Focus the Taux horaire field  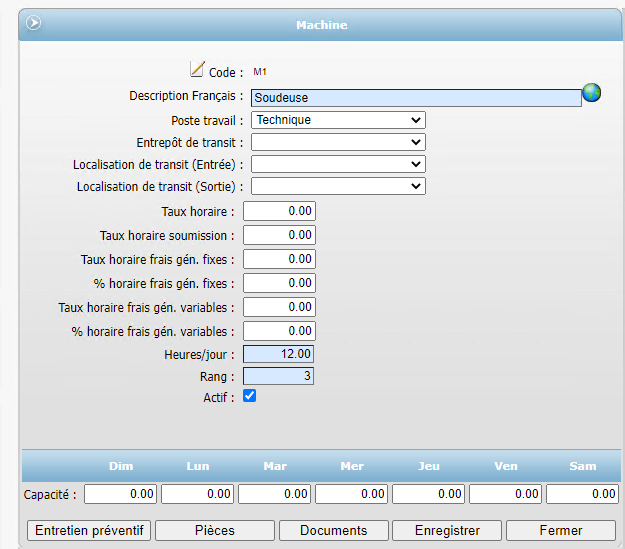[x=279, y=211]
